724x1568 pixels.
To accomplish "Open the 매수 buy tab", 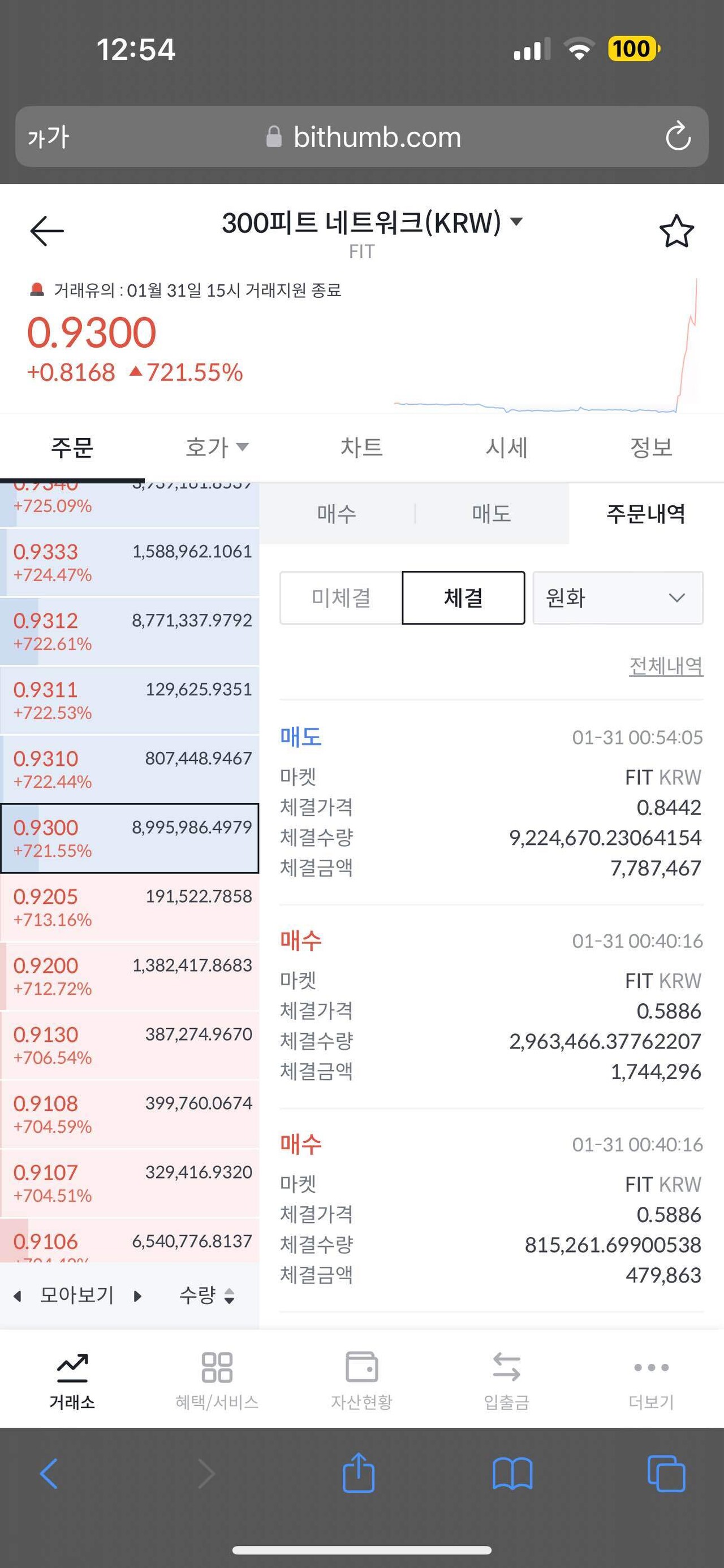I will click(x=337, y=514).
